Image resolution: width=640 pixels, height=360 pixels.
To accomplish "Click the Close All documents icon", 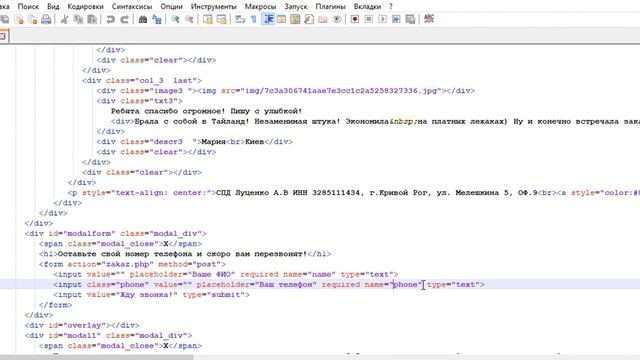I will [32, 19].
